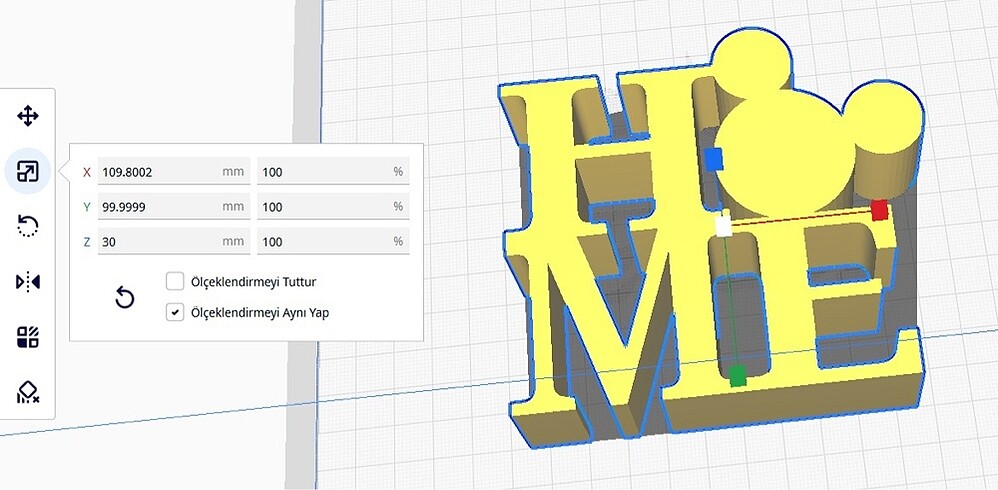The width and height of the screenshot is (998, 490).
Task: Click the reset scale arrow button
Action: pyautogui.click(x=125, y=297)
